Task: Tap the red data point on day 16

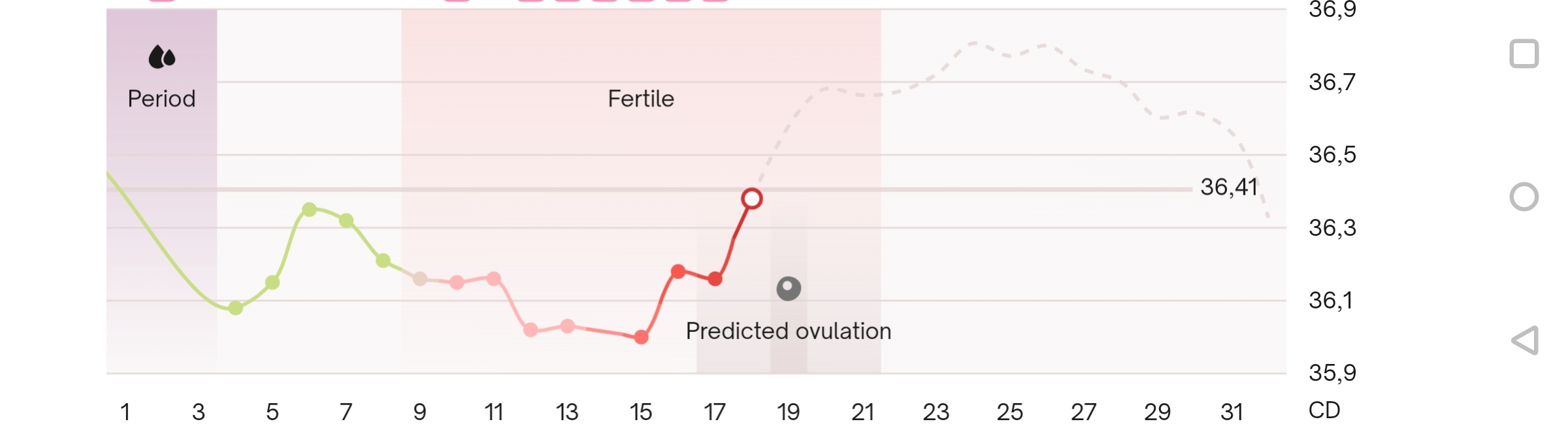Action: 678,271
